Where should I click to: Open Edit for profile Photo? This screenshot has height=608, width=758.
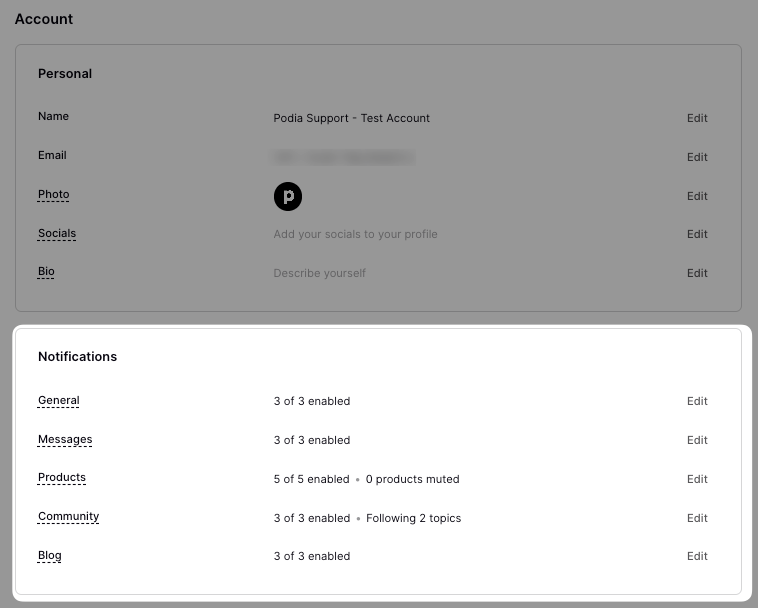point(697,196)
